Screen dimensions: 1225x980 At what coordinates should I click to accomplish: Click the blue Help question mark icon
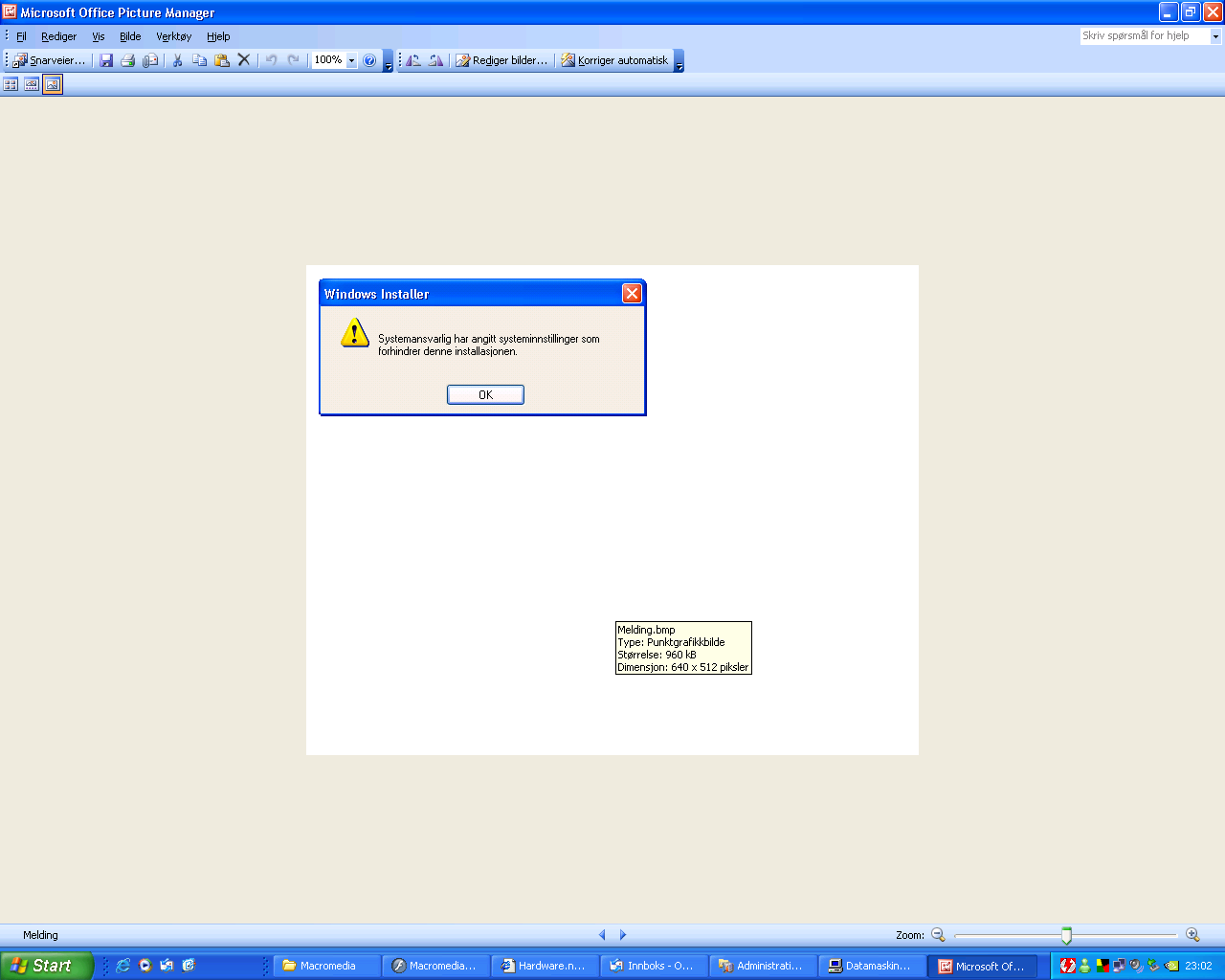(x=369, y=60)
